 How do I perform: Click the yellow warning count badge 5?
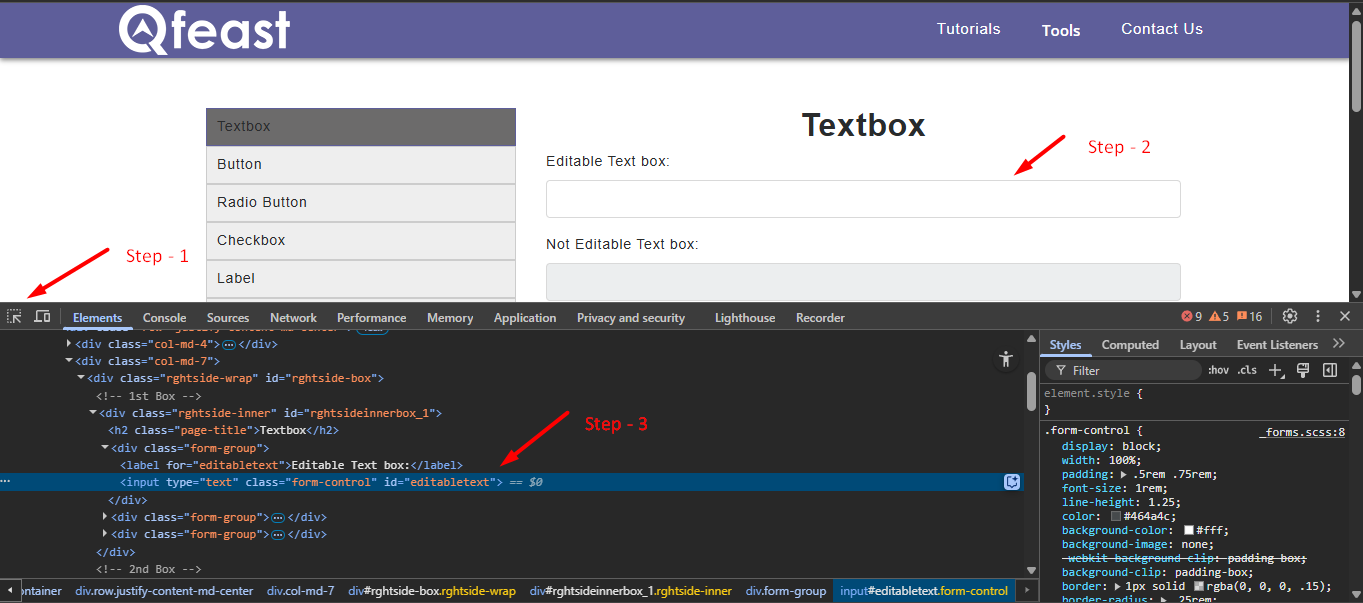(x=1219, y=317)
